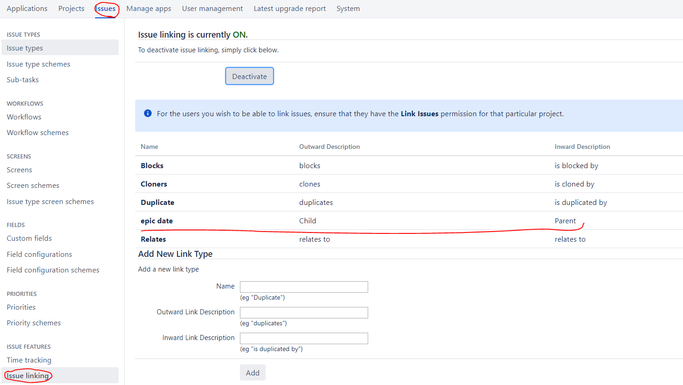Switch to the Manage apps tab

tap(149, 9)
